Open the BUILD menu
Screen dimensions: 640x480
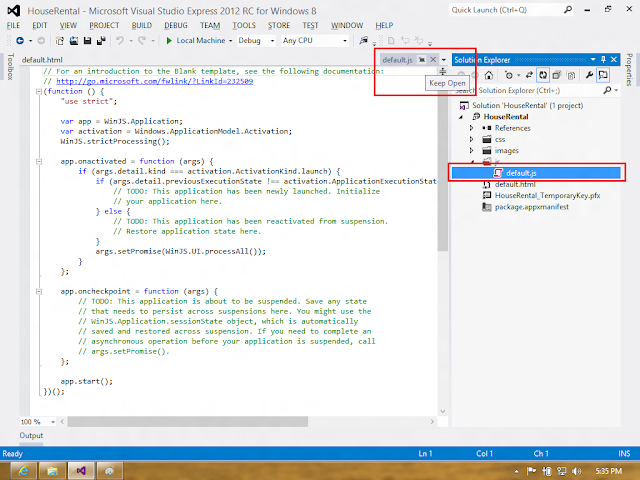142,25
